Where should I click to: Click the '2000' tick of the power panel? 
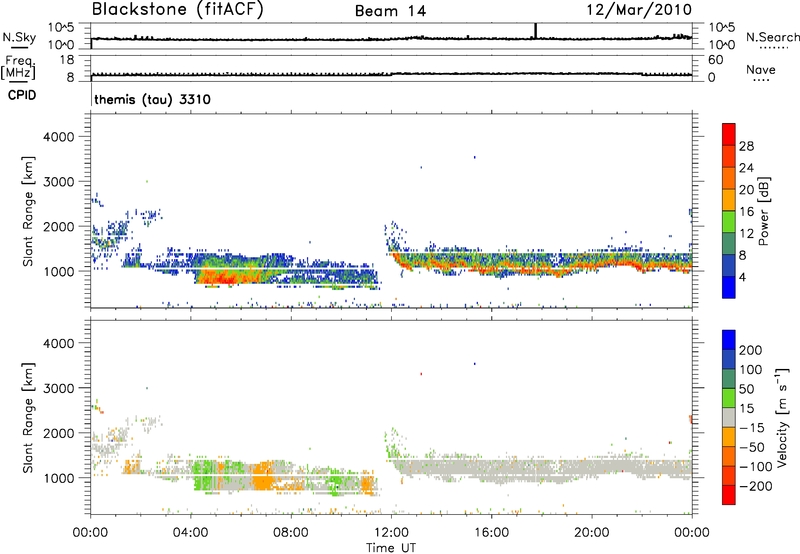[x=58, y=226]
